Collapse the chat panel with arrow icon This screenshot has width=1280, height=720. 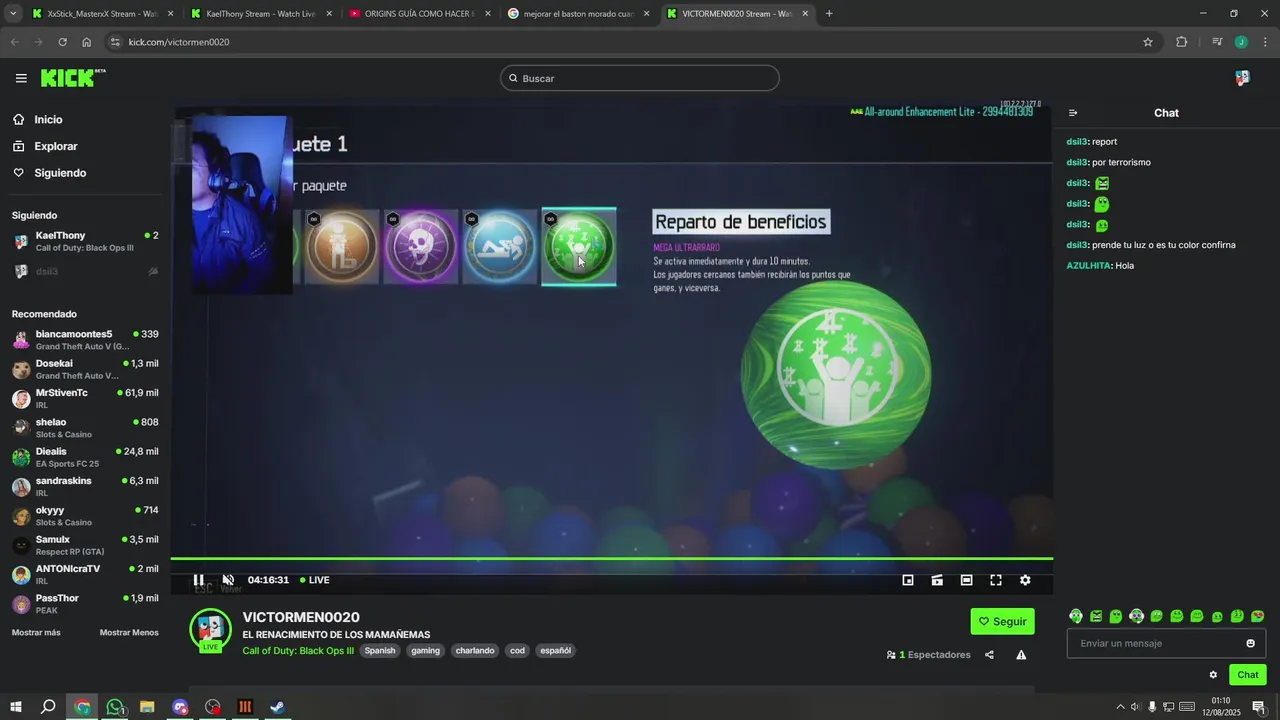(1073, 113)
